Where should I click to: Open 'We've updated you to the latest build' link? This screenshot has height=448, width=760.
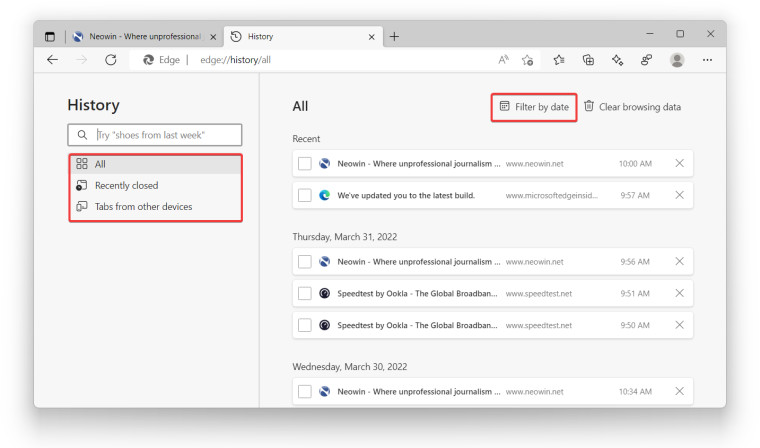point(406,195)
